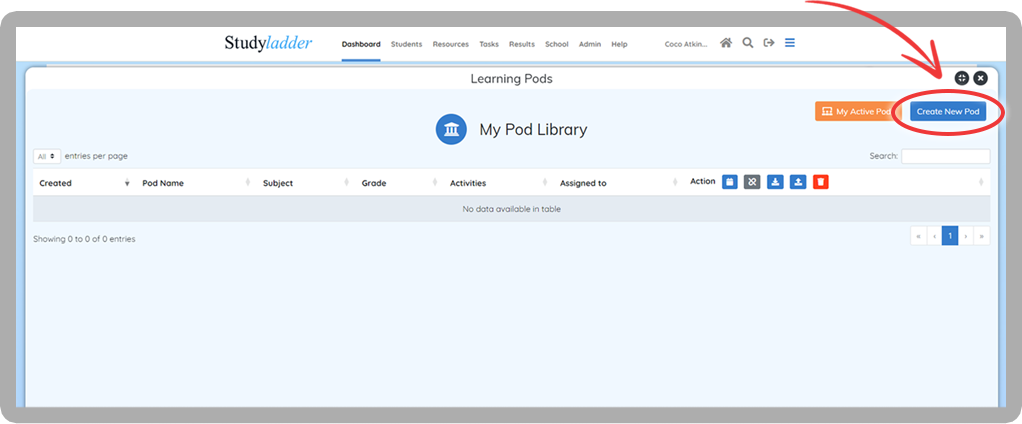1022x424 pixels.
Task: Click the logout arrow icon
Action: (768, 43)
